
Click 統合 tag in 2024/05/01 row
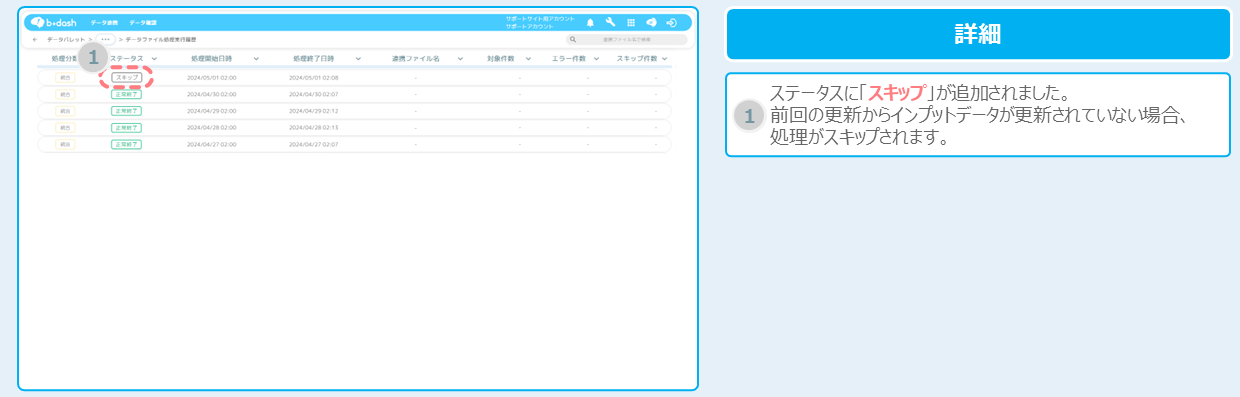click(x=65, y=77)
